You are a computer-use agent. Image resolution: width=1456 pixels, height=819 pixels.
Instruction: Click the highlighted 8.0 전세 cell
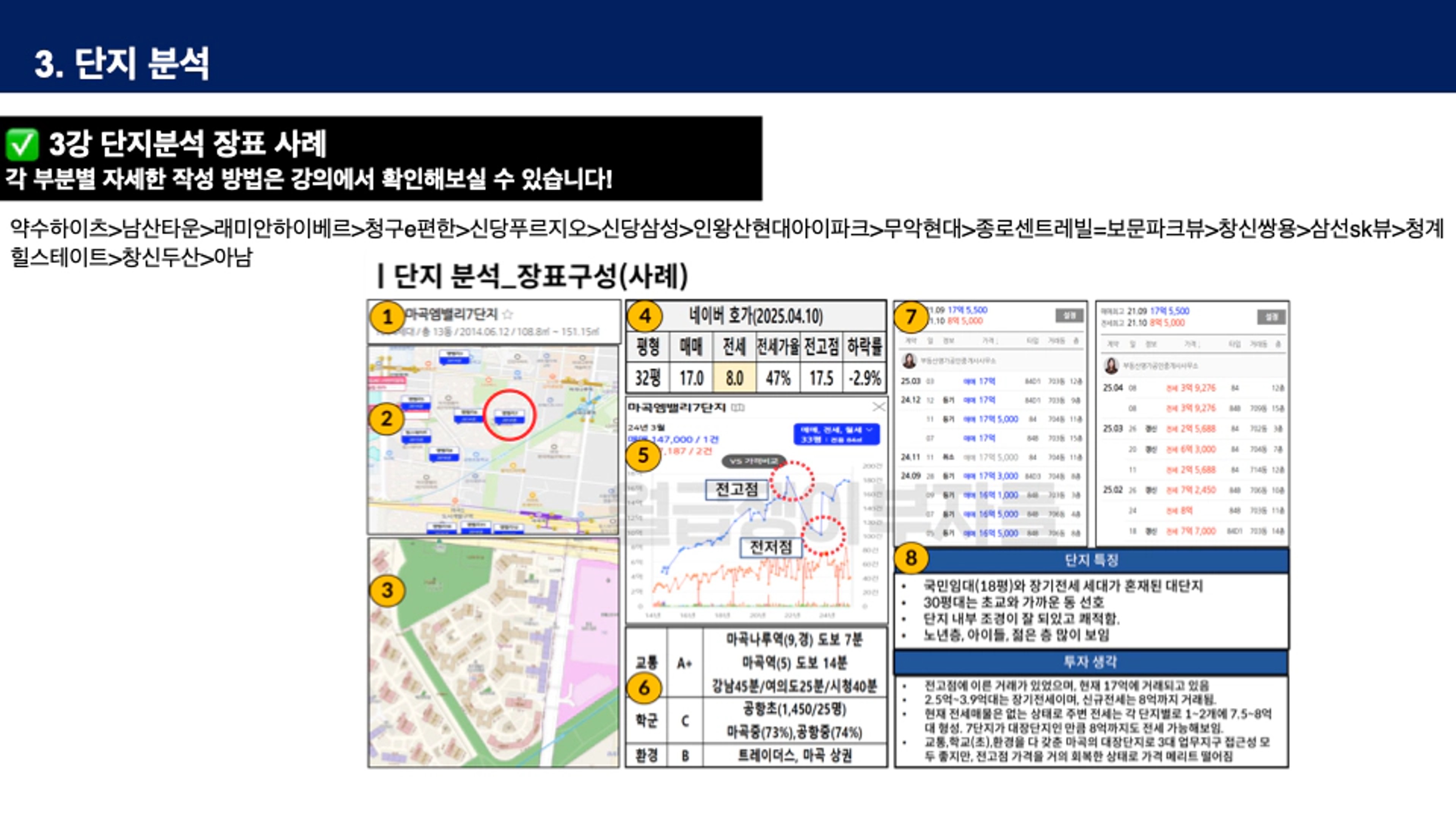tap(734, 378)
